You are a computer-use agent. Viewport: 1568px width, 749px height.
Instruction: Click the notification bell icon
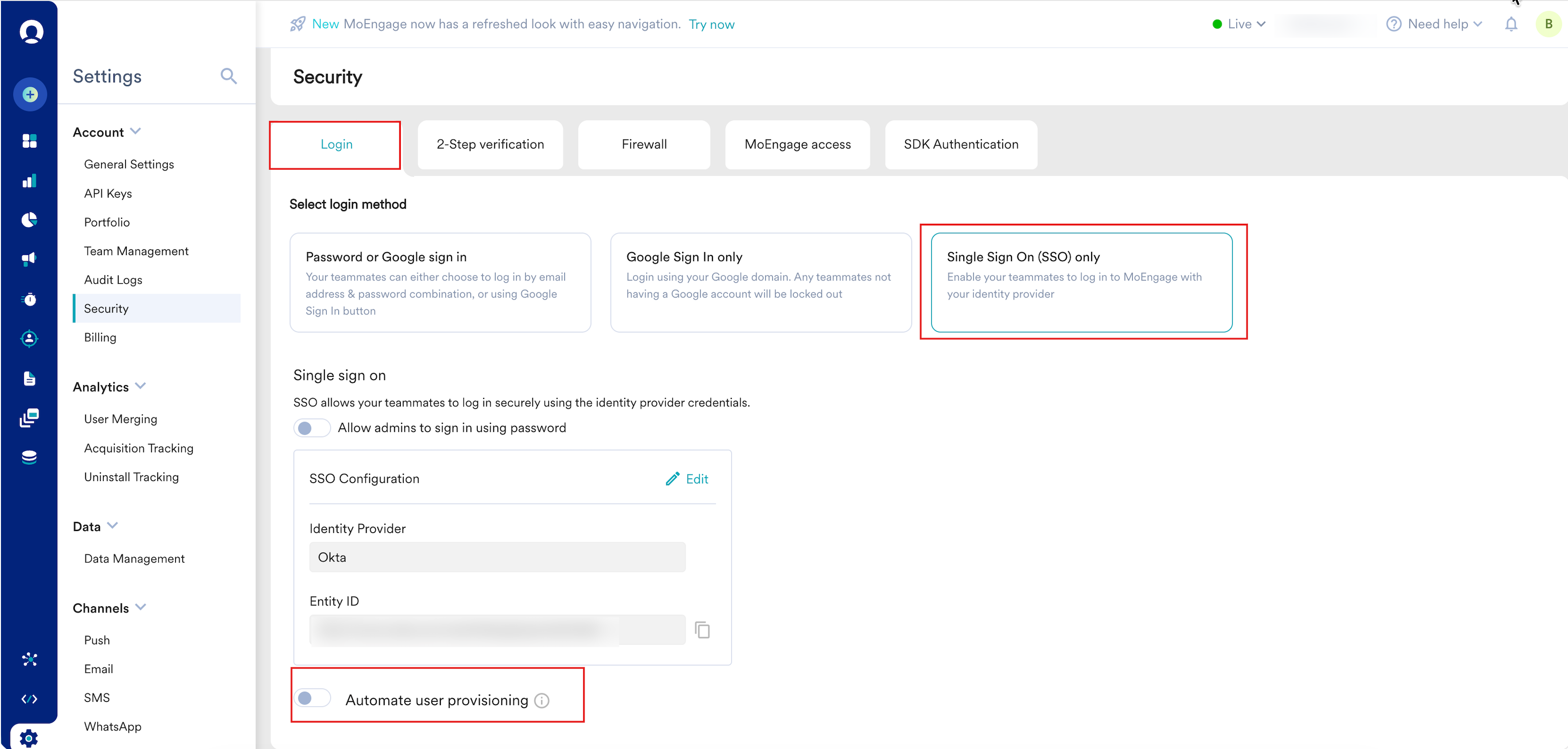(x=1511, y=25)
